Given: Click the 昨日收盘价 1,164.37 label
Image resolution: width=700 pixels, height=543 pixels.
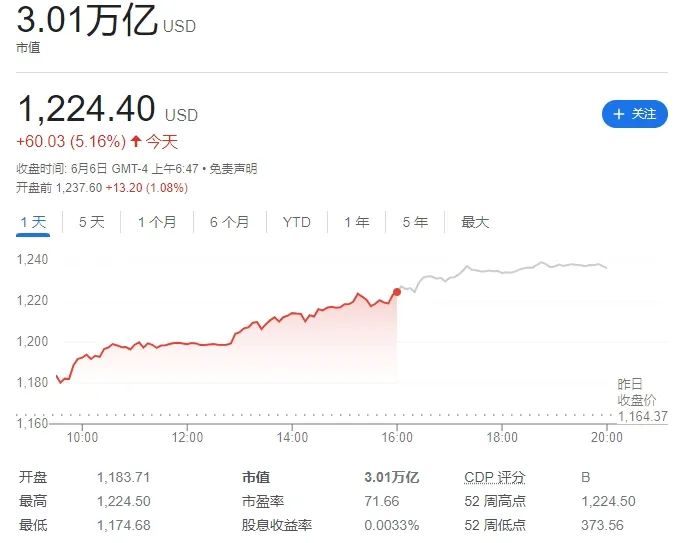Looking at the screenshot, I should pyautogui.click(x=642, y=400).
